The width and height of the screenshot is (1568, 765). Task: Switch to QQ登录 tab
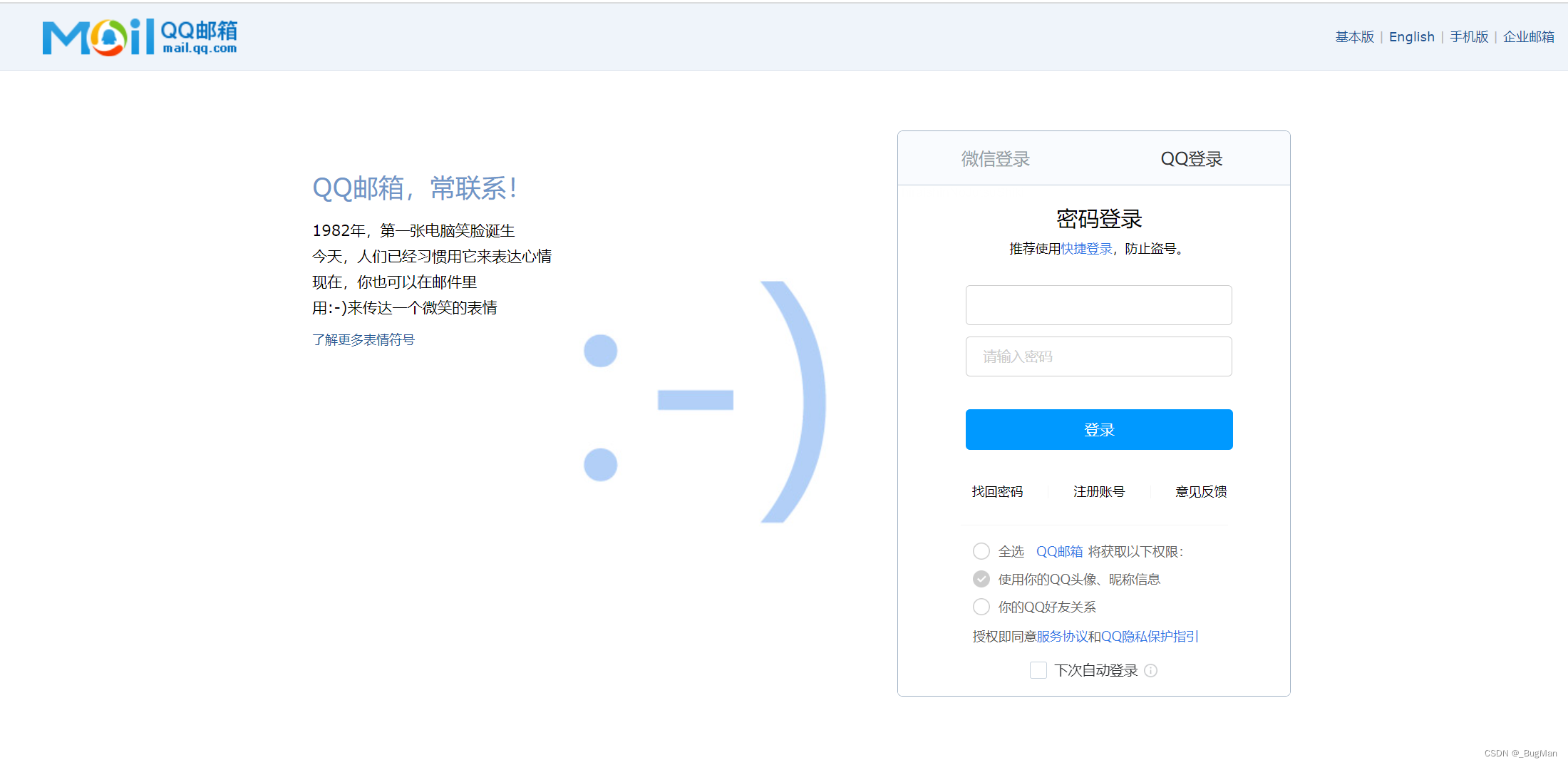pyautogui.click(x=1192, y=159)
